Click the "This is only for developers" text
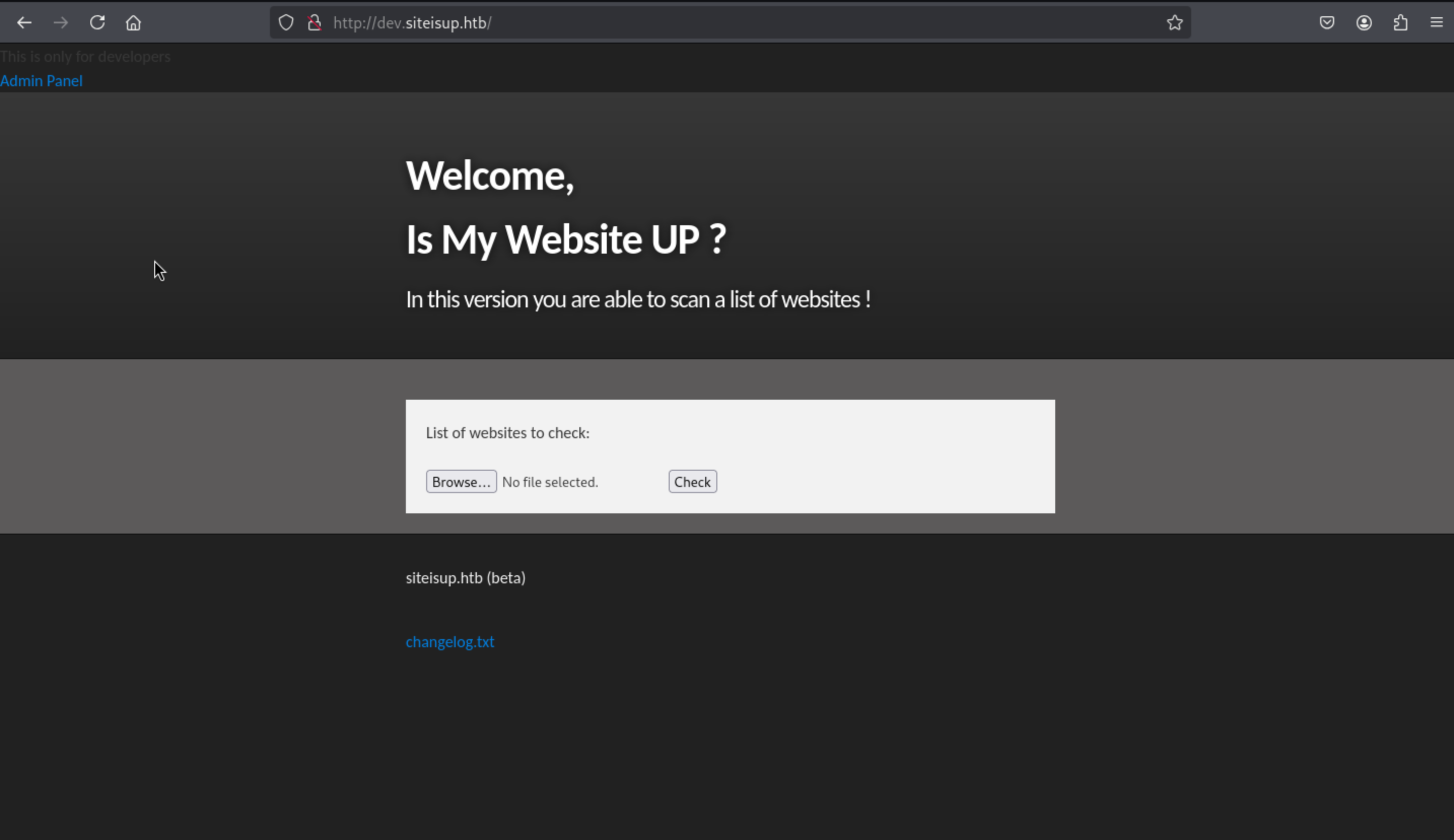 click(85, 56)
